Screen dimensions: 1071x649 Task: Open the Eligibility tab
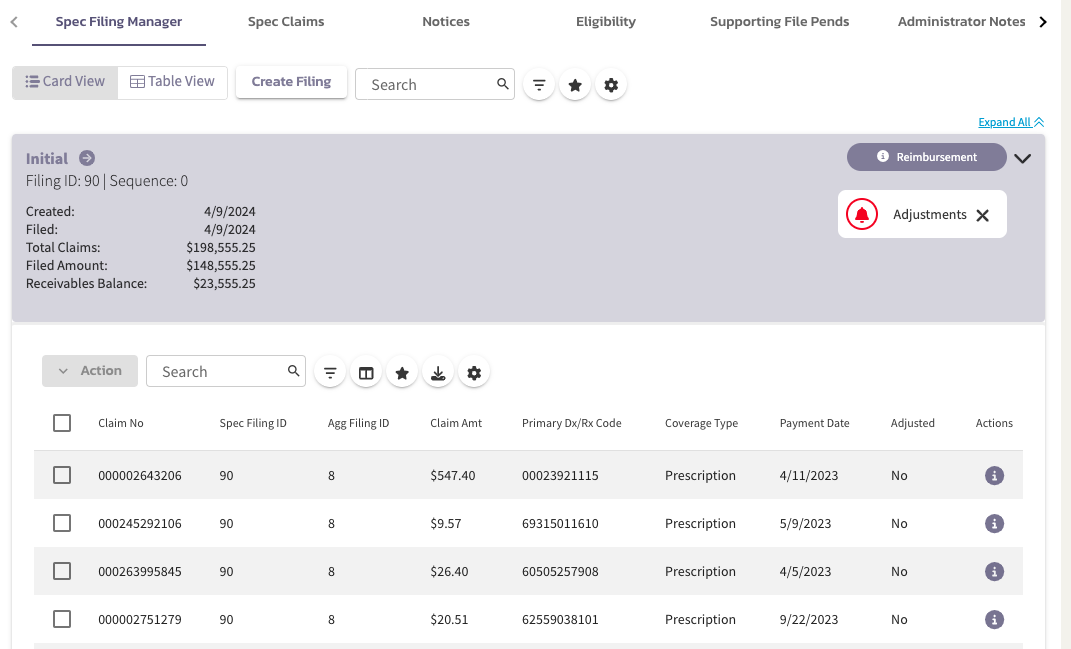(x=605, y=21)
